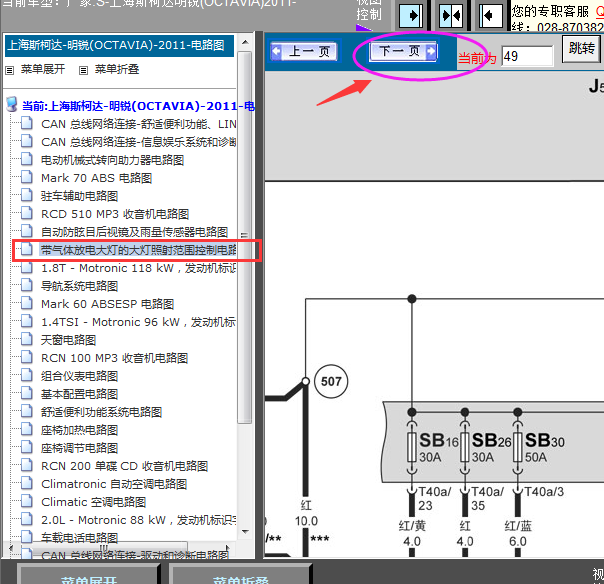This screenshot has width=604, height=584.
Task: Open Climatronic 自动空调电路图
Action: (114, 484)
